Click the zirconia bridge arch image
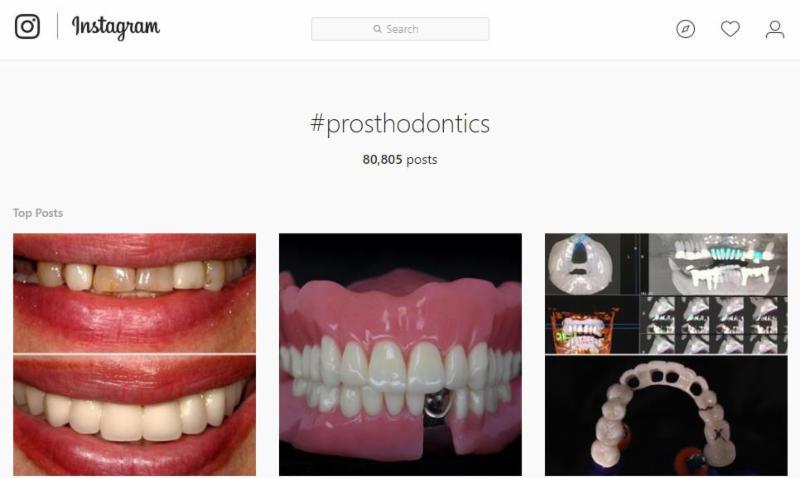 tap(666, 416)
